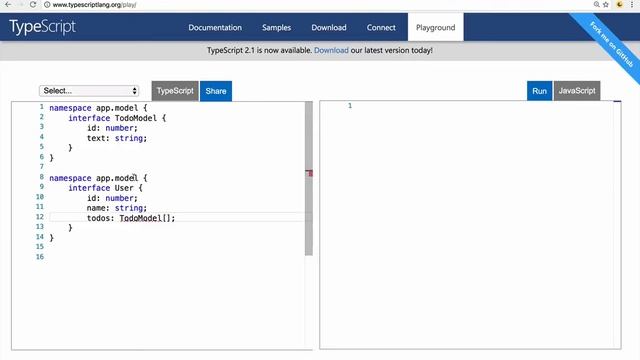
Task: Click 'interface TodoModel {' on line 2
Action: click(117, 118)
